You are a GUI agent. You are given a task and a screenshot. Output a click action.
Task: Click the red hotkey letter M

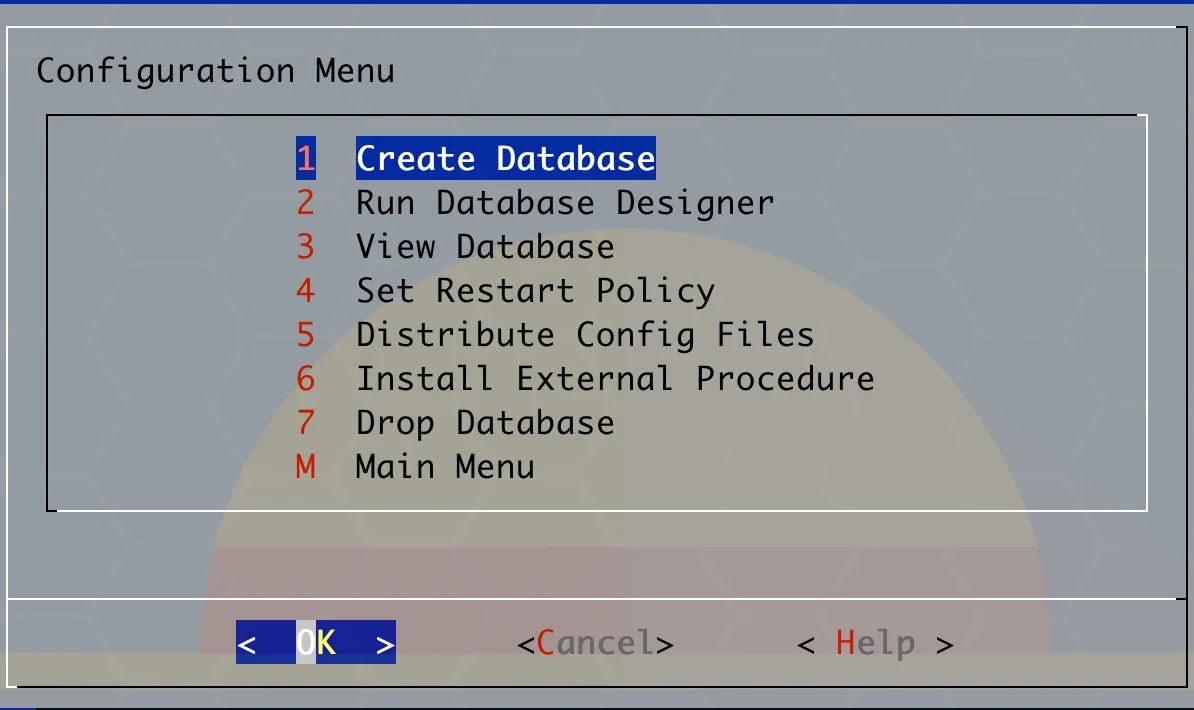click(x=305, y=467)
